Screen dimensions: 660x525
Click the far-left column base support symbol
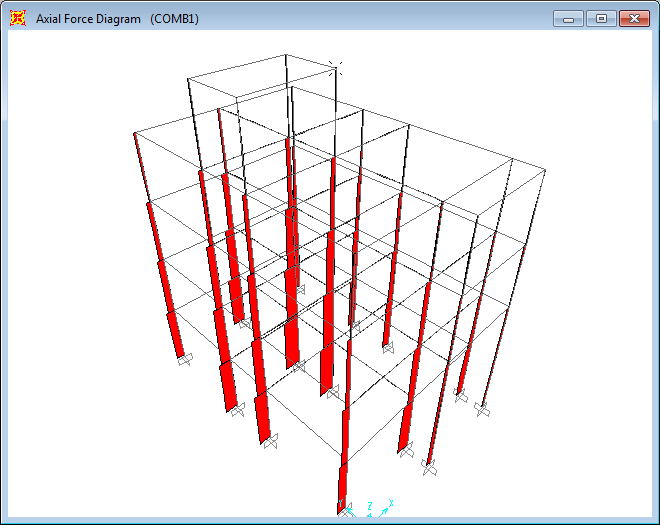coord(184,361)
